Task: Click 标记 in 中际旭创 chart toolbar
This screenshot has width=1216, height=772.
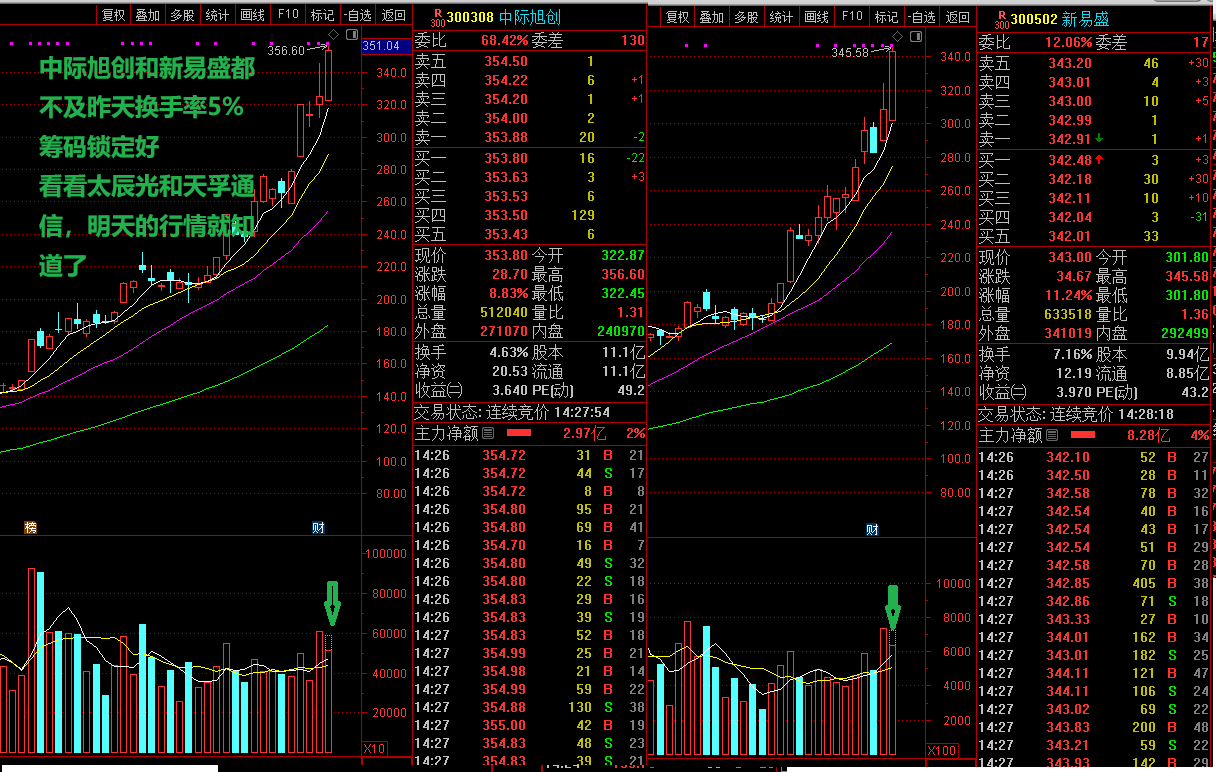Action: click(x=322, y=15)
